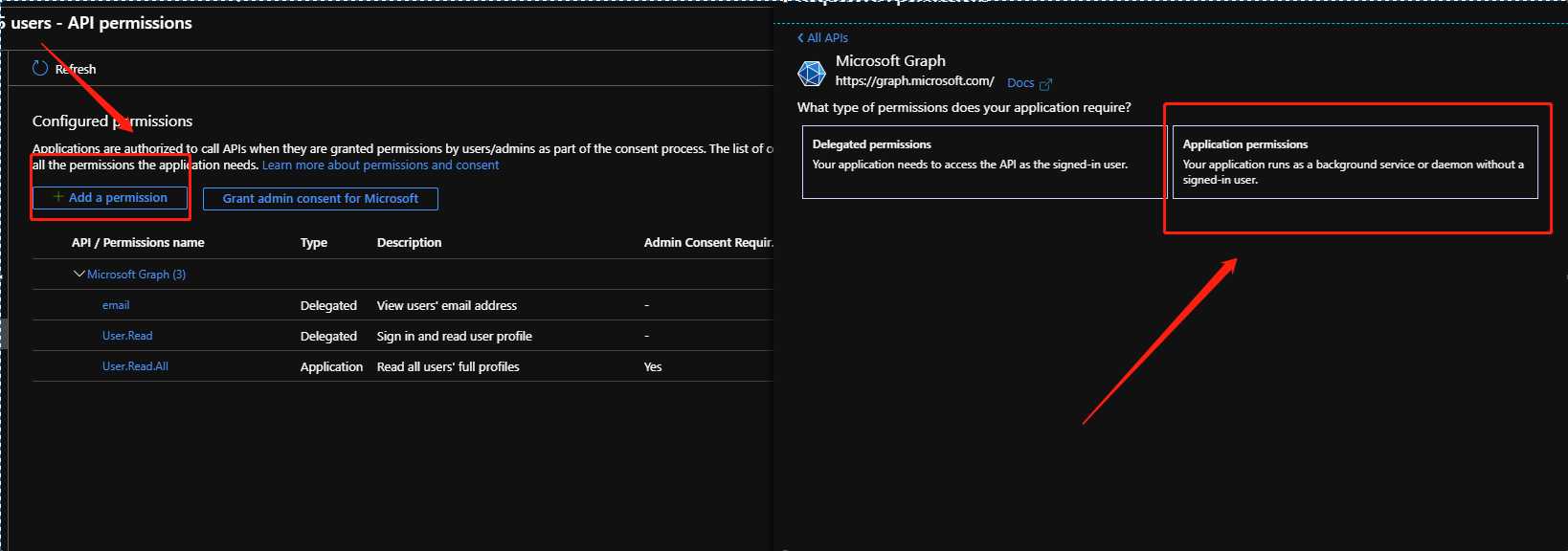Click the Refresh circular arrow icon
Screen dimensions: 1568x551
coord(40,68)
